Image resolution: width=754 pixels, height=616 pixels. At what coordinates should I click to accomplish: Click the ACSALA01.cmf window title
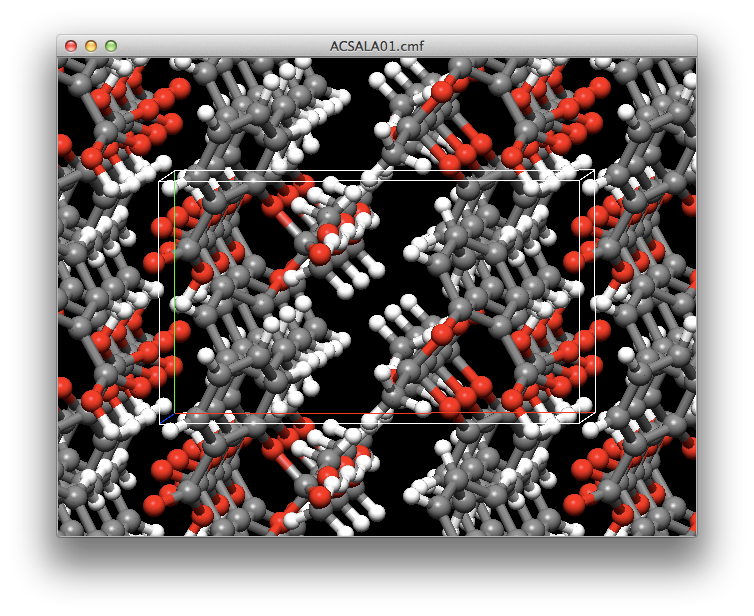377,46
